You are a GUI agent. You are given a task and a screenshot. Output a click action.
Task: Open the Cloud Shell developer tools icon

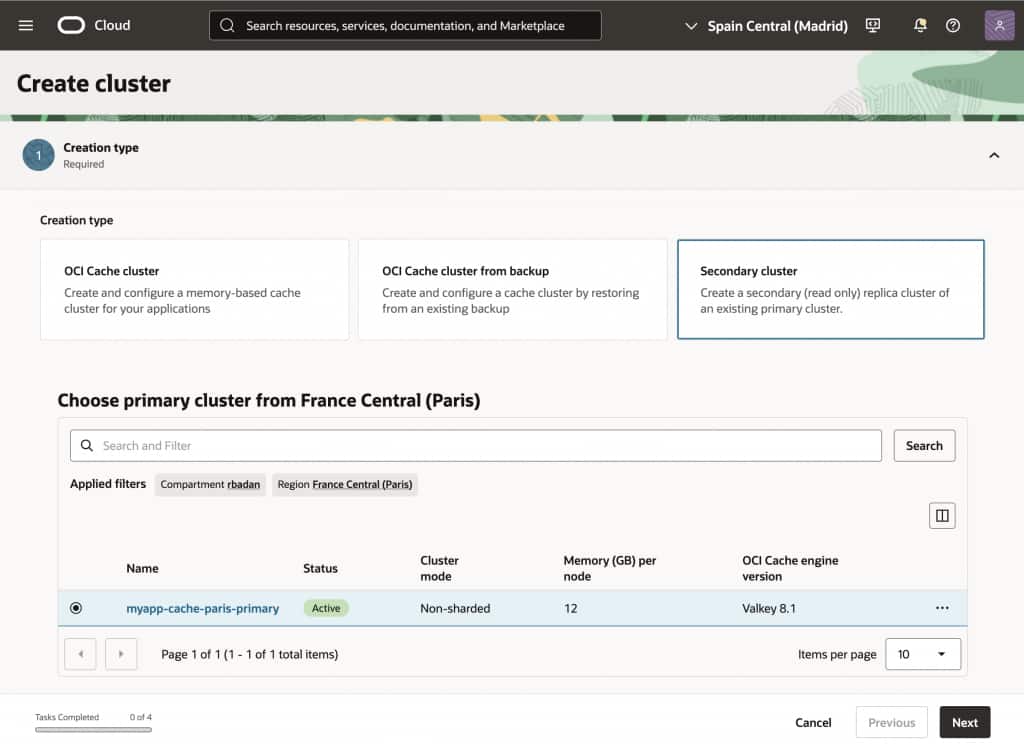click(872, 25)
